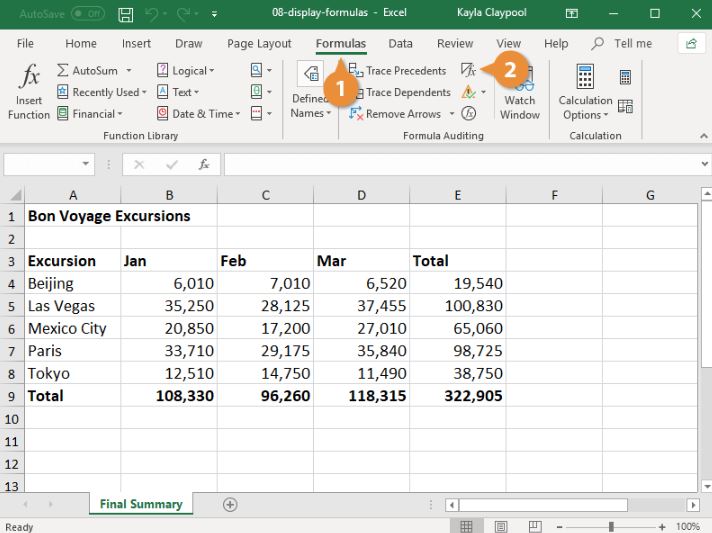
Task: Click Trace Precedents
Action: point(397,70)
